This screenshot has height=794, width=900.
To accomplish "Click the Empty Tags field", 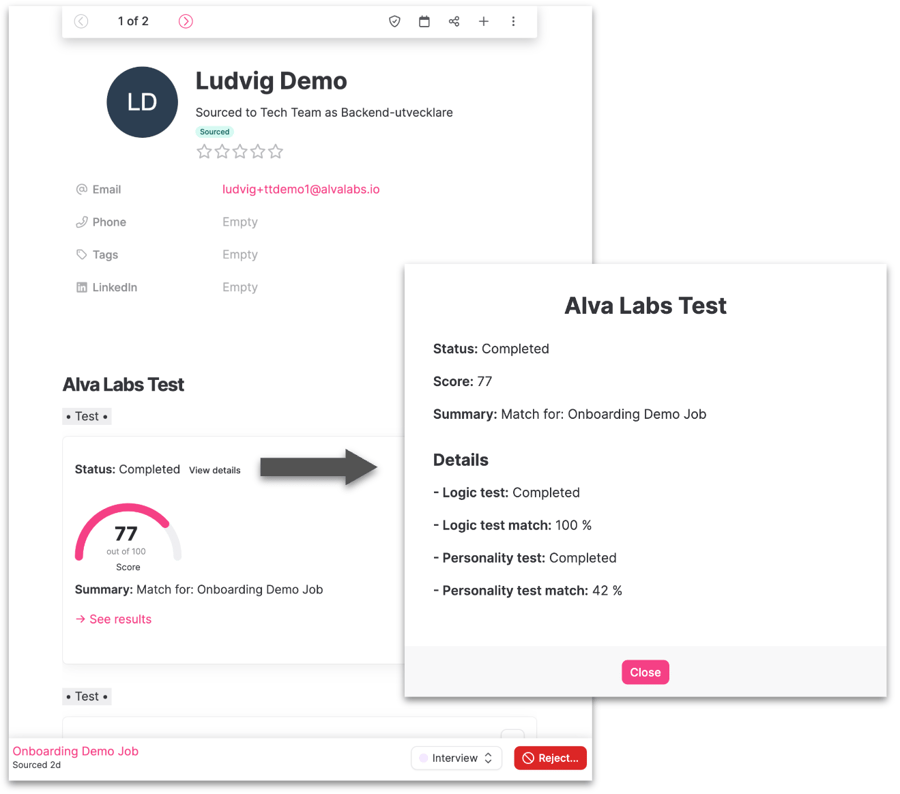I will (240, 254).
